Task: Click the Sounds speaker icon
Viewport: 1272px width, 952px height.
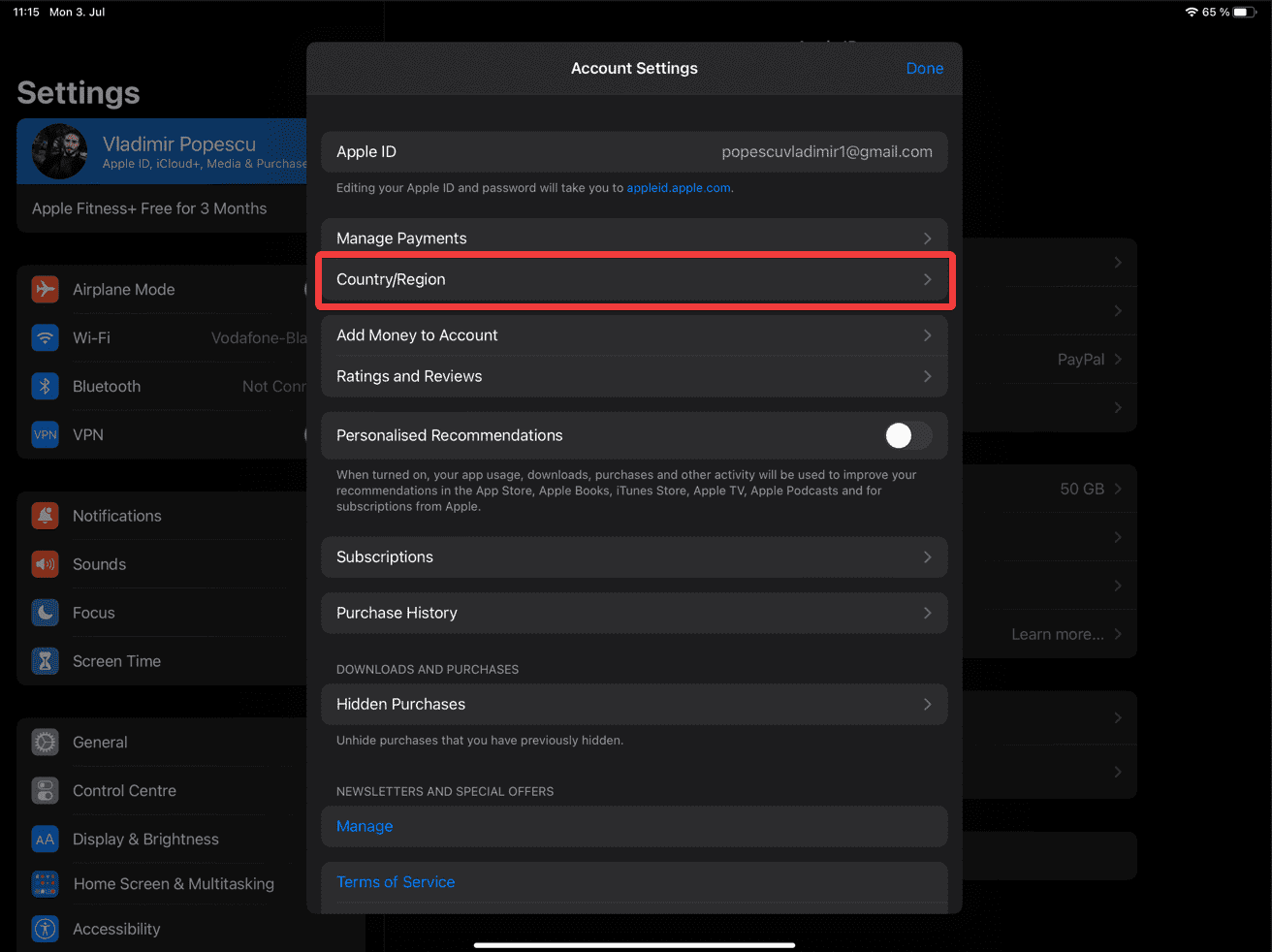Action: pos(45,564)
